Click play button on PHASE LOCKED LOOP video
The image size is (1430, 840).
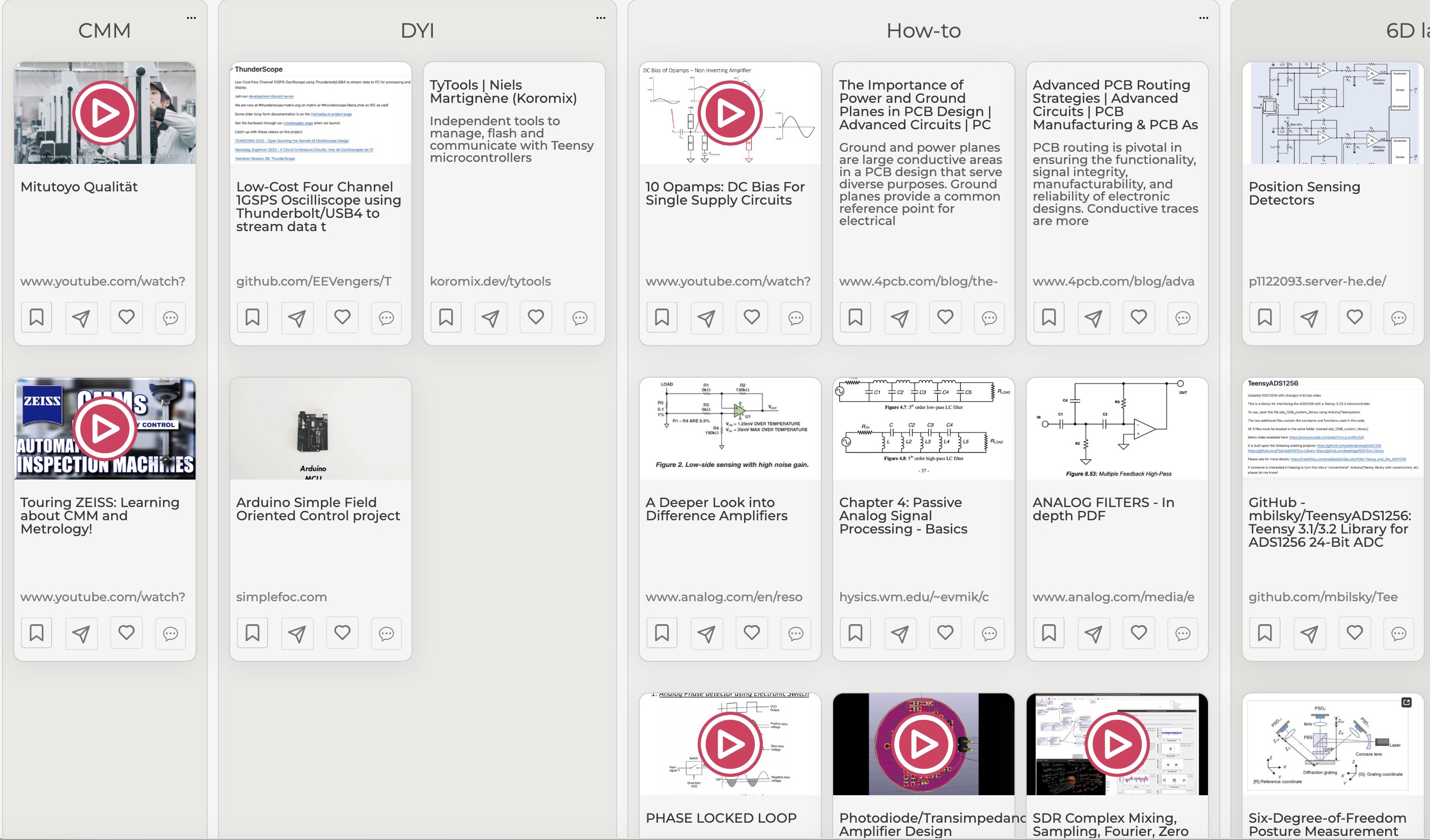point(729,743)
